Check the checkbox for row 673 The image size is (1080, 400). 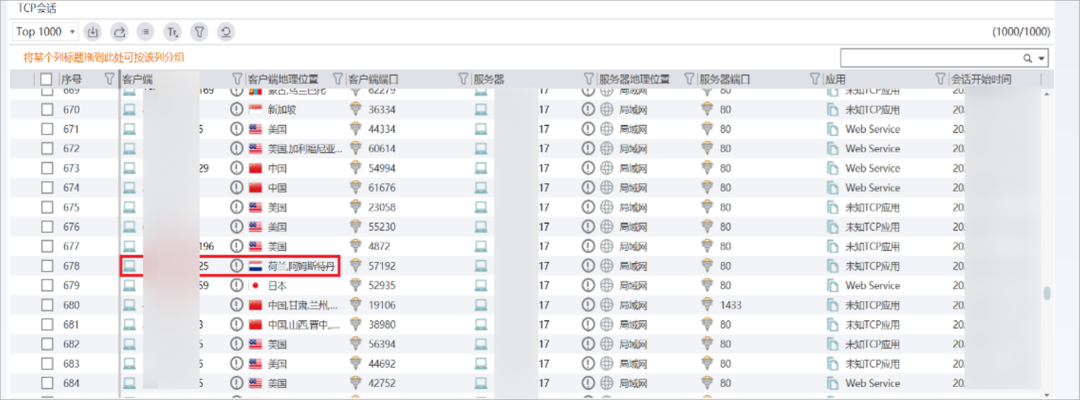47,168
